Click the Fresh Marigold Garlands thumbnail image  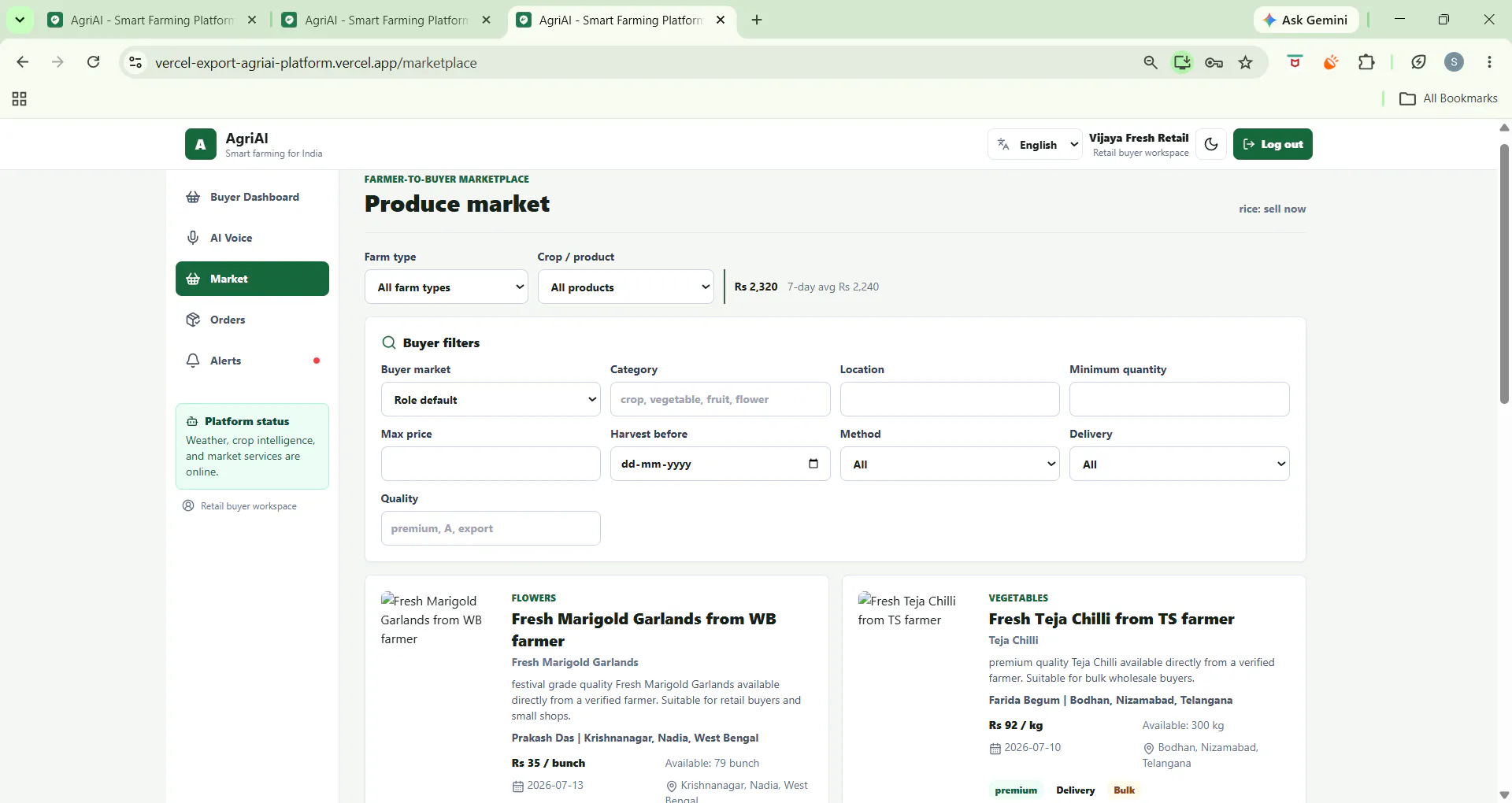[433, 620]
